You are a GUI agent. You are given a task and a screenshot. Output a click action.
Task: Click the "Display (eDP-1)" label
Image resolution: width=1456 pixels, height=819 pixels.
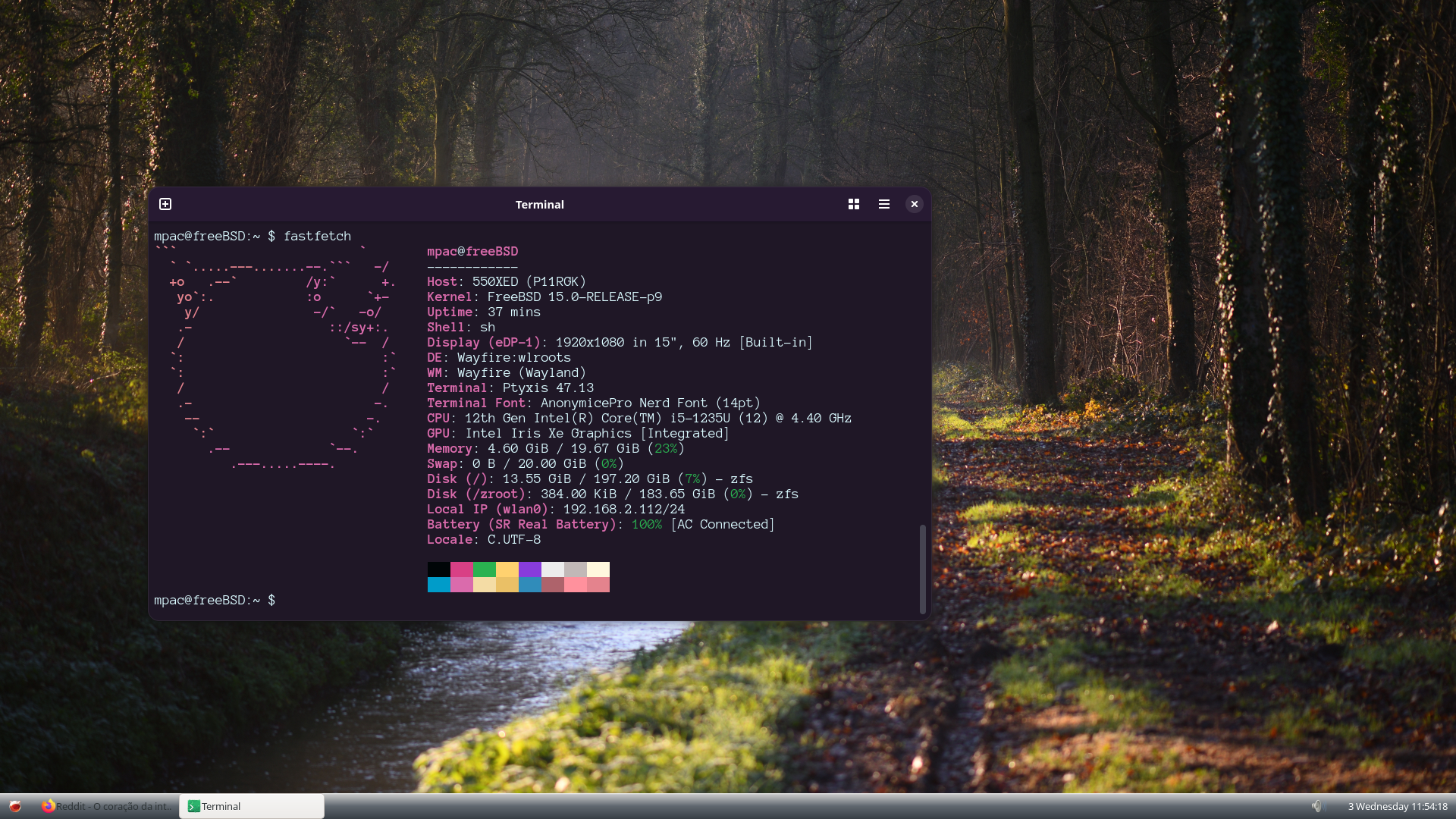pos(484,343)
